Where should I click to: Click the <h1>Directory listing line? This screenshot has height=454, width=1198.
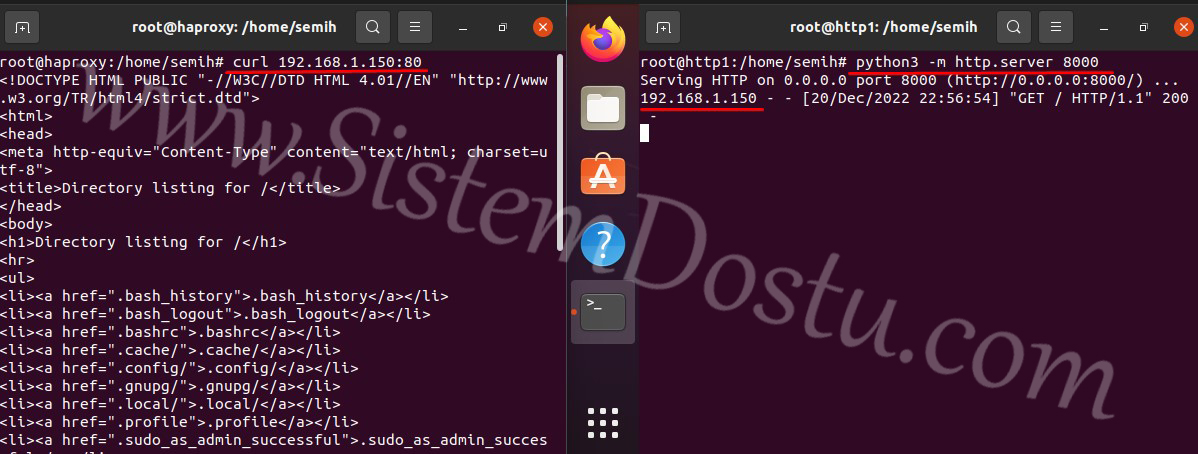point(144,242)
